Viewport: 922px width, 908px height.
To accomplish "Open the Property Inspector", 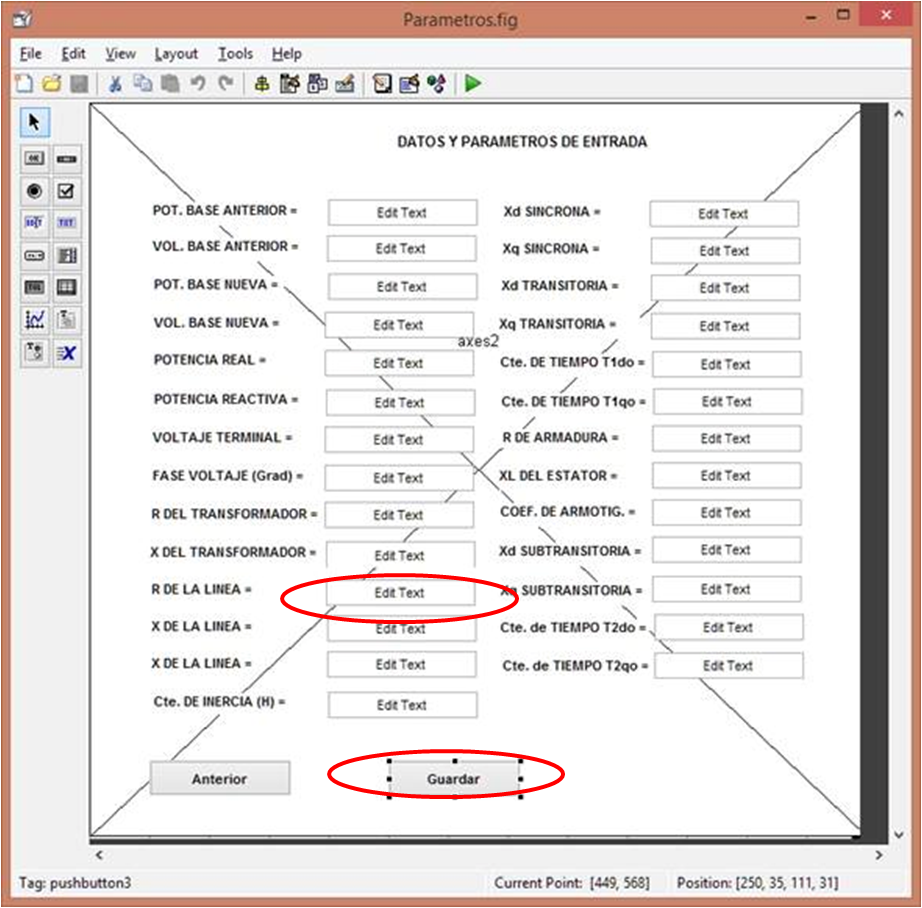I will pyautogui.click(x=409, y=84).
